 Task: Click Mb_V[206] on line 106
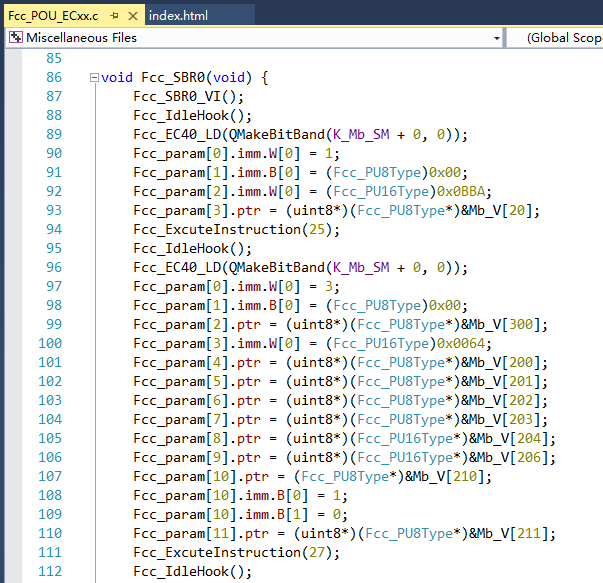[512, 458]
